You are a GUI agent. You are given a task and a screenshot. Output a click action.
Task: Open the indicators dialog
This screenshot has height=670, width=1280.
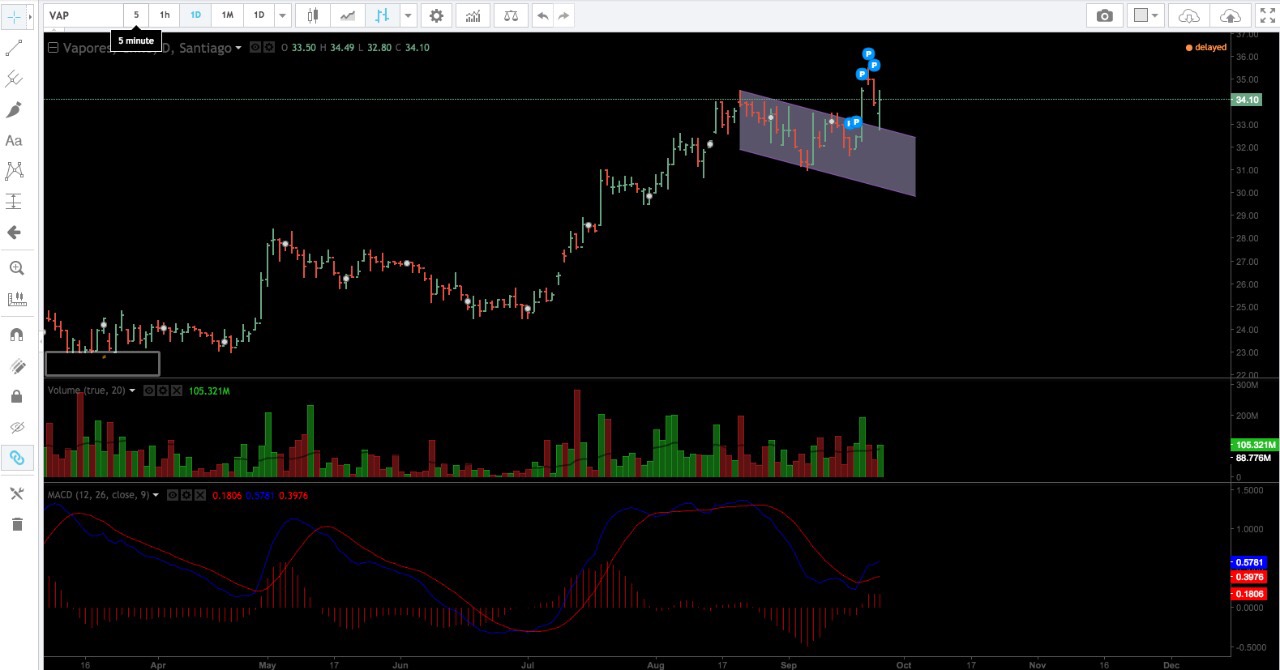(472, 15)
